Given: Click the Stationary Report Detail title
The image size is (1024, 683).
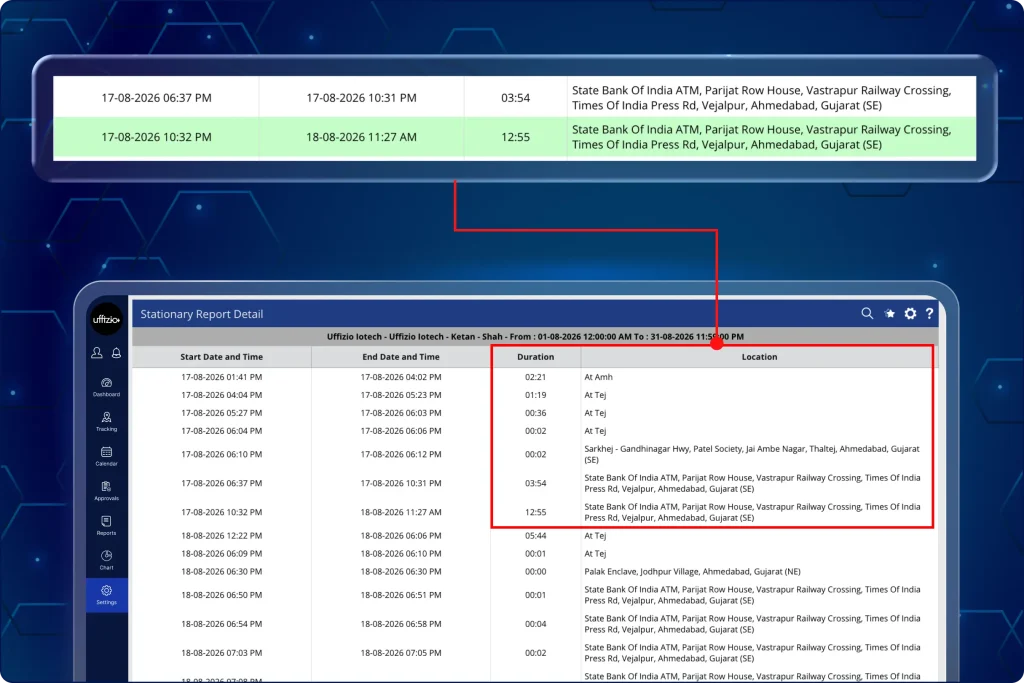Looking at the screenshot, I should [x=202, y=314].
